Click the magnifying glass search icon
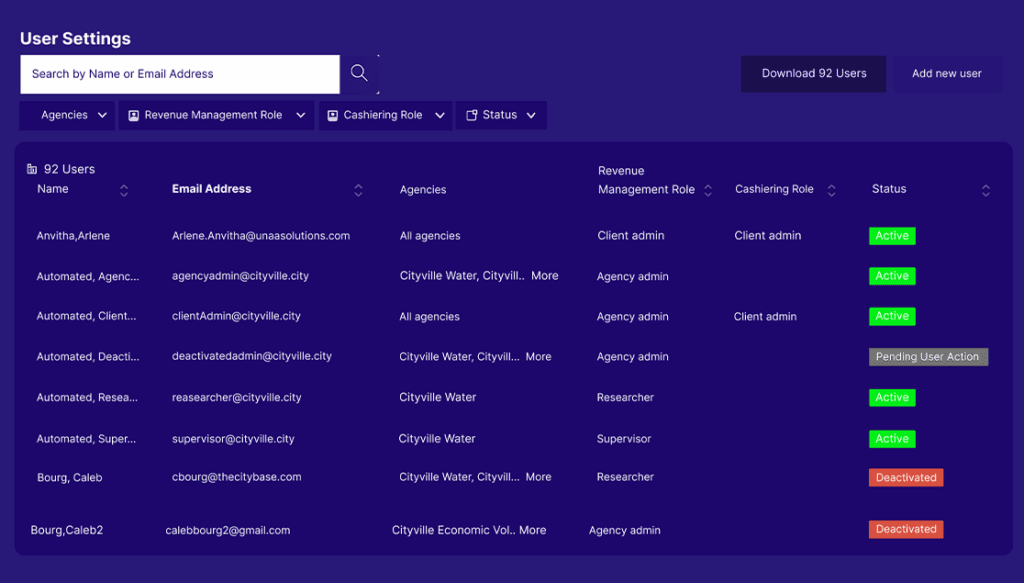1024x583 pixels. [359, 73]
